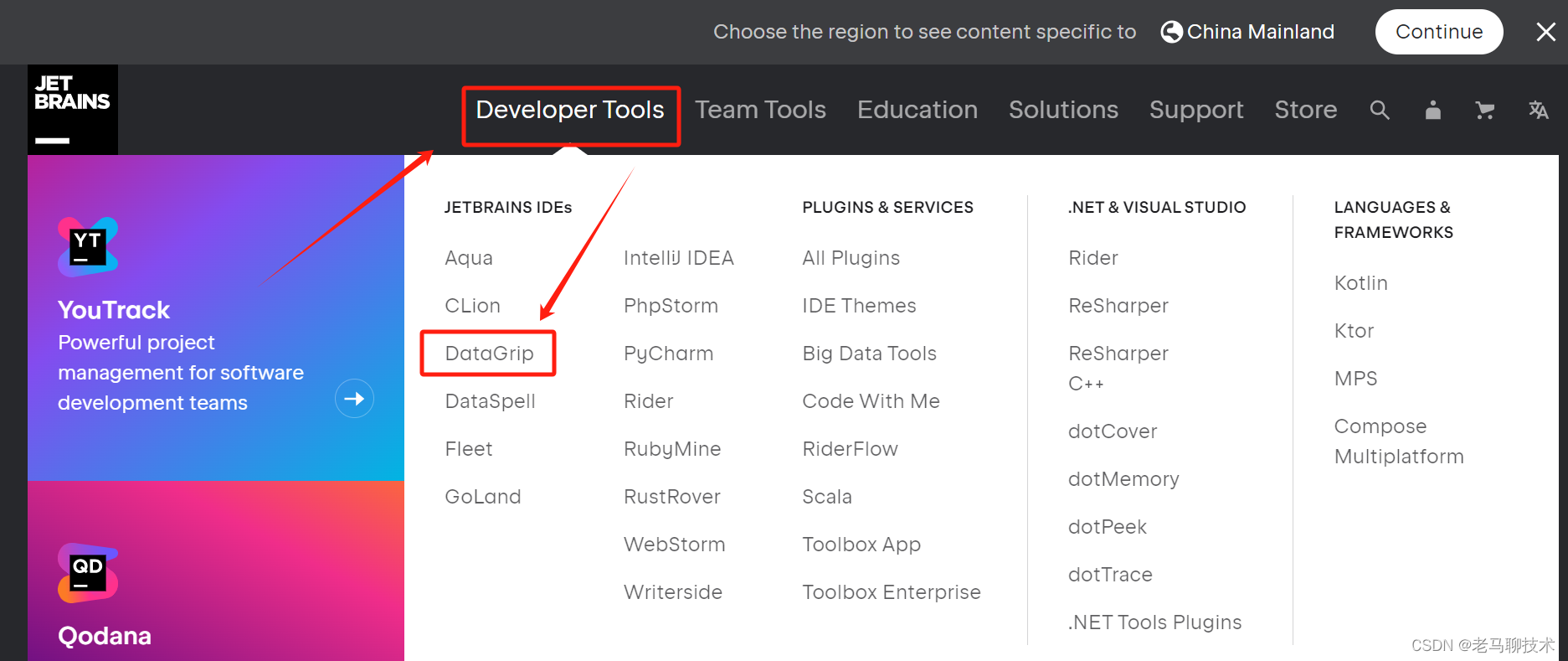
Task: Open the Scala plugin link
Action: [827, 497]
